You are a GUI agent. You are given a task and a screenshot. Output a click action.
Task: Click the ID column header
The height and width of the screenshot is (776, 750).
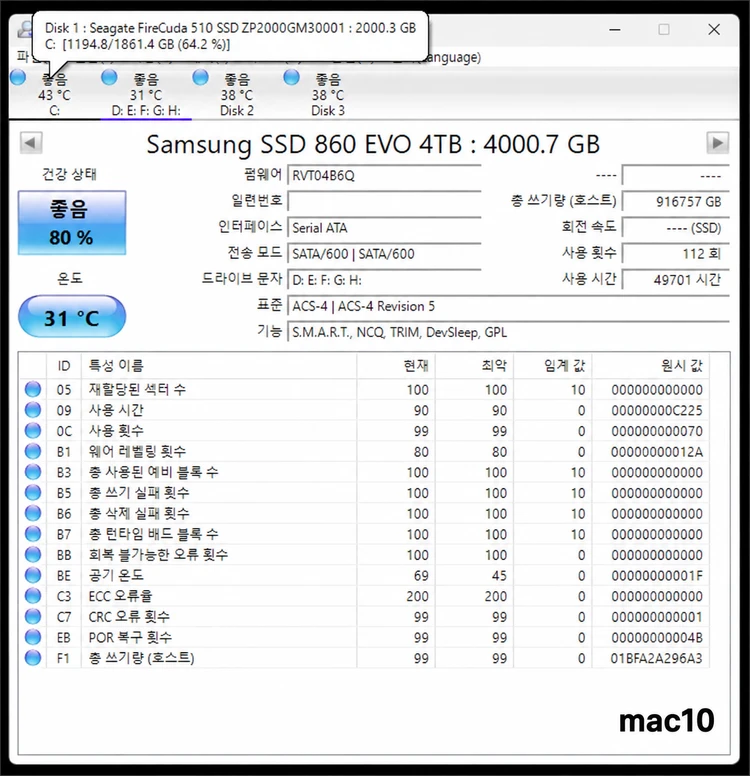pos(64,366)
